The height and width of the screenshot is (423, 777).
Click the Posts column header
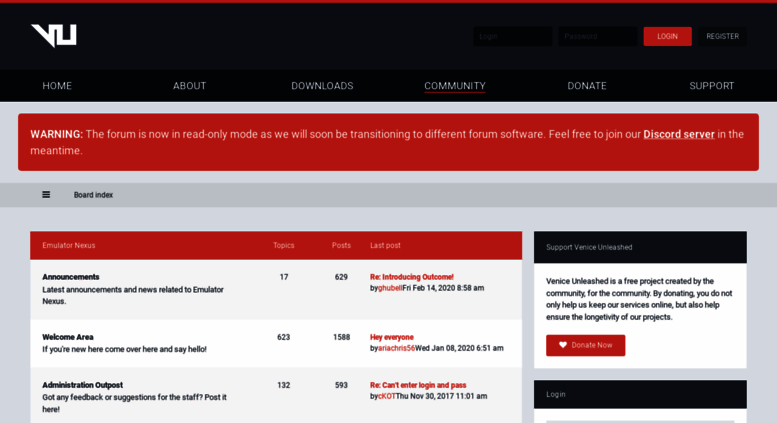[x=341, y=245]
